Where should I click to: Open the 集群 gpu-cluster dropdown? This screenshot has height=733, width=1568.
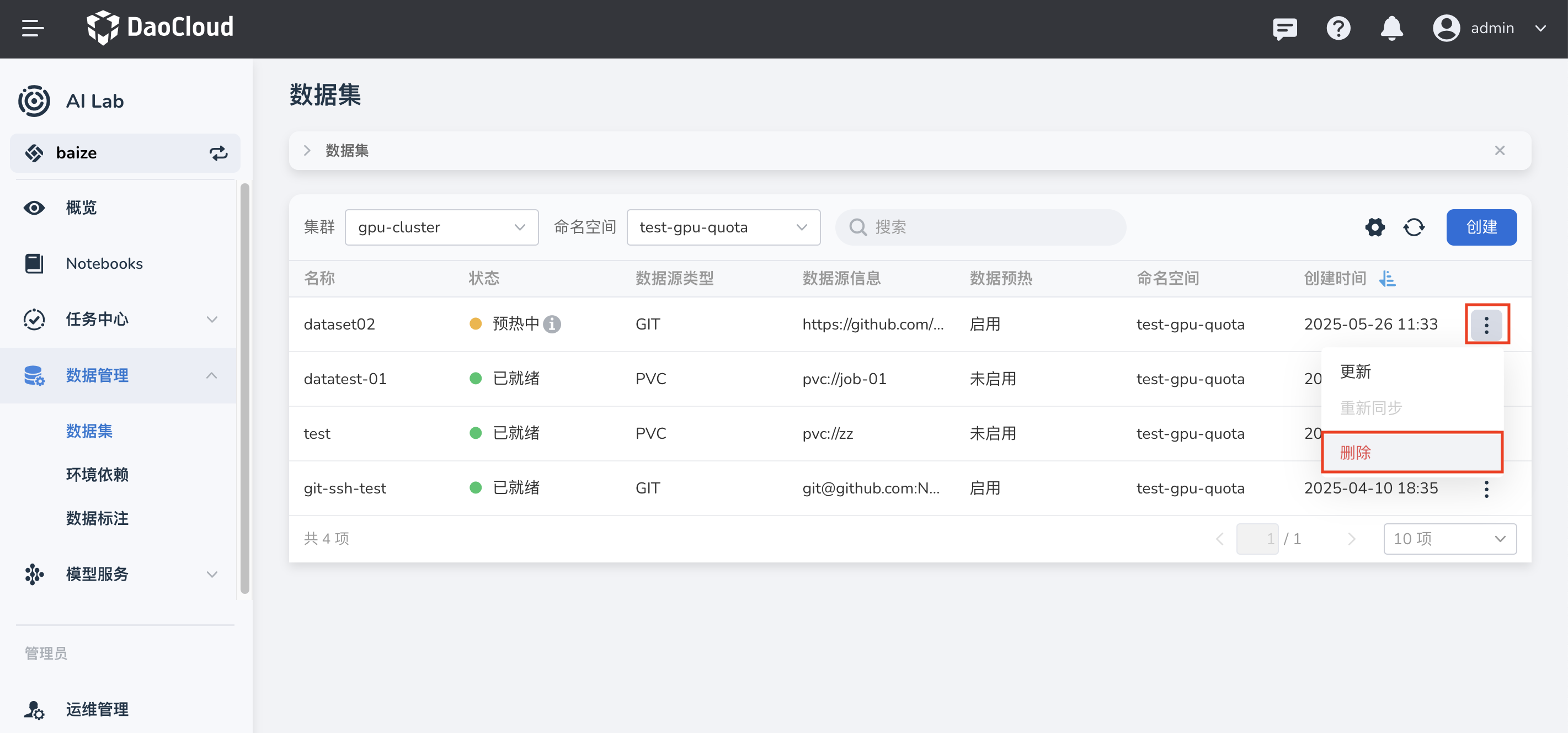[441, 227]
